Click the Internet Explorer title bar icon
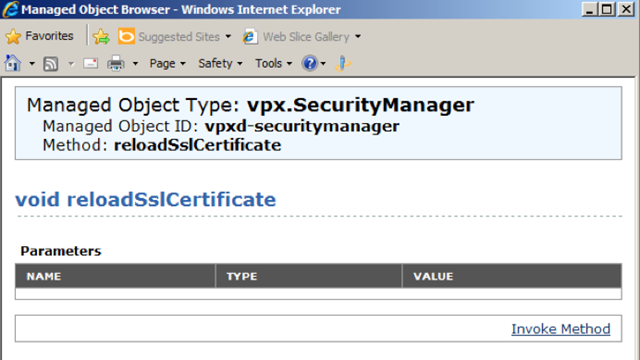Viewport: 640px width, 360px height. (x=11, y=9)
